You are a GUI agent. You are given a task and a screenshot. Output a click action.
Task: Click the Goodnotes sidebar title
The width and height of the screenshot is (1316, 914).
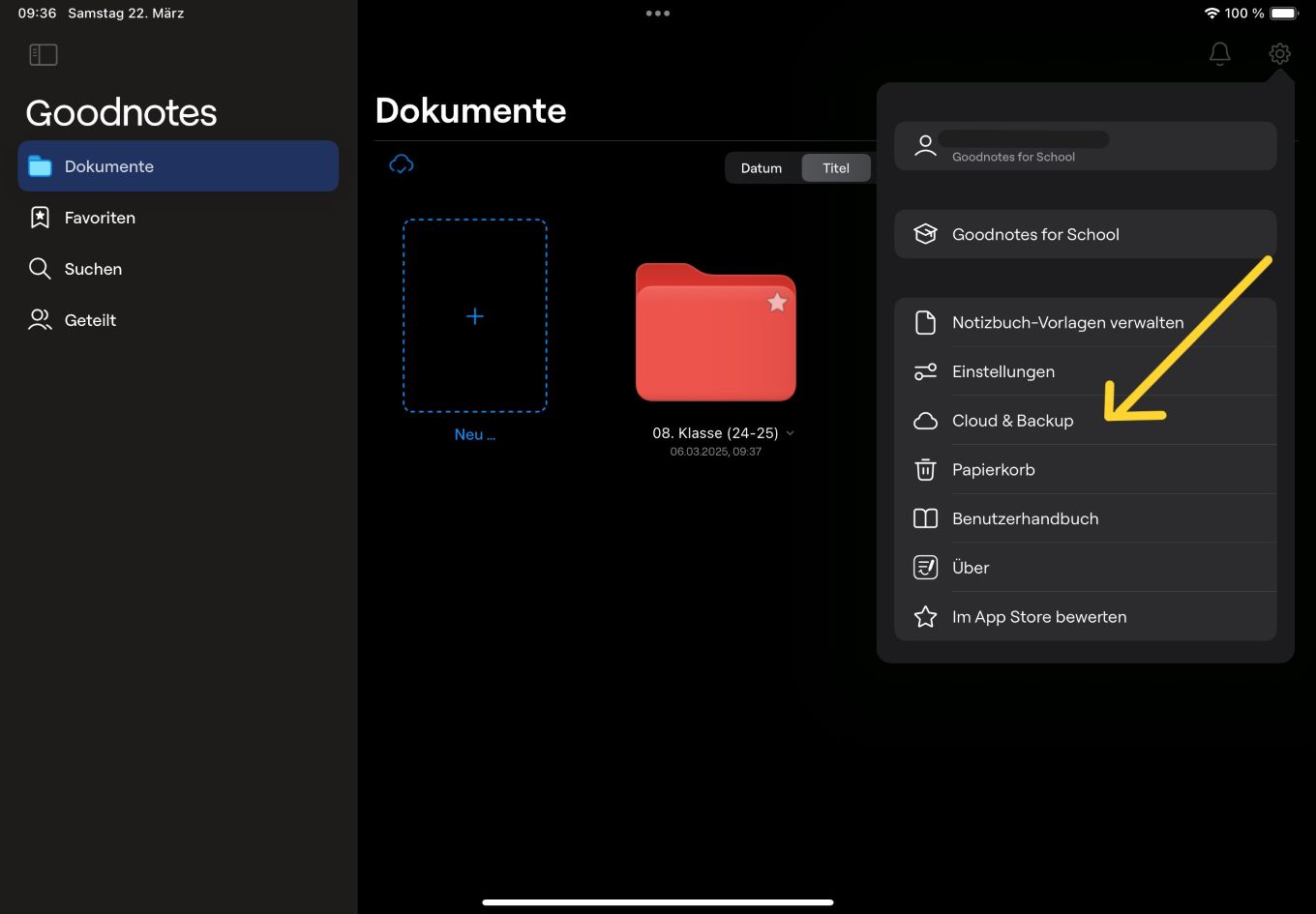tap(121, 113)
